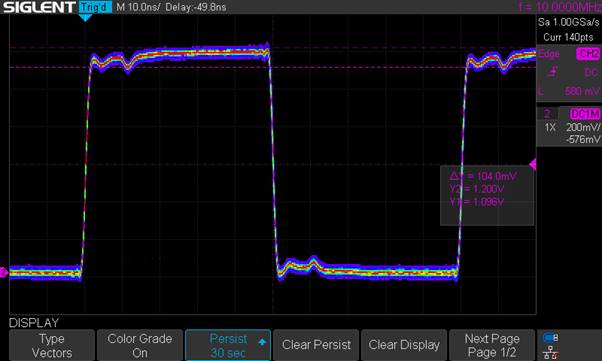Click the blue trigger position marker

point(85,18)
